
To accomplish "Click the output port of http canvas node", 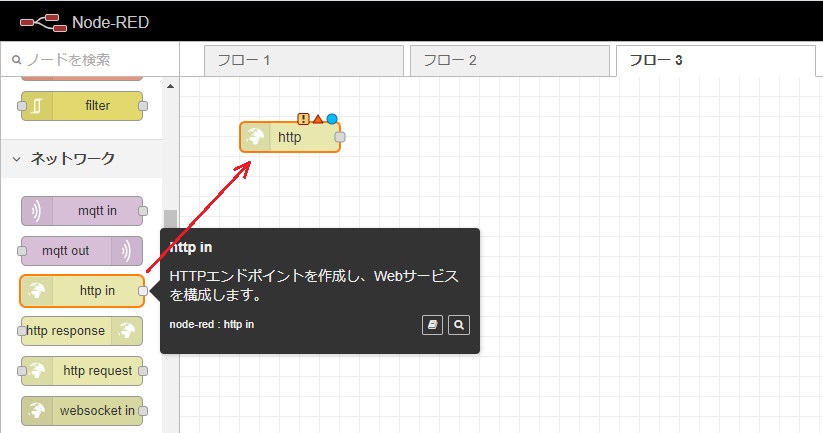I will [340, 137].
